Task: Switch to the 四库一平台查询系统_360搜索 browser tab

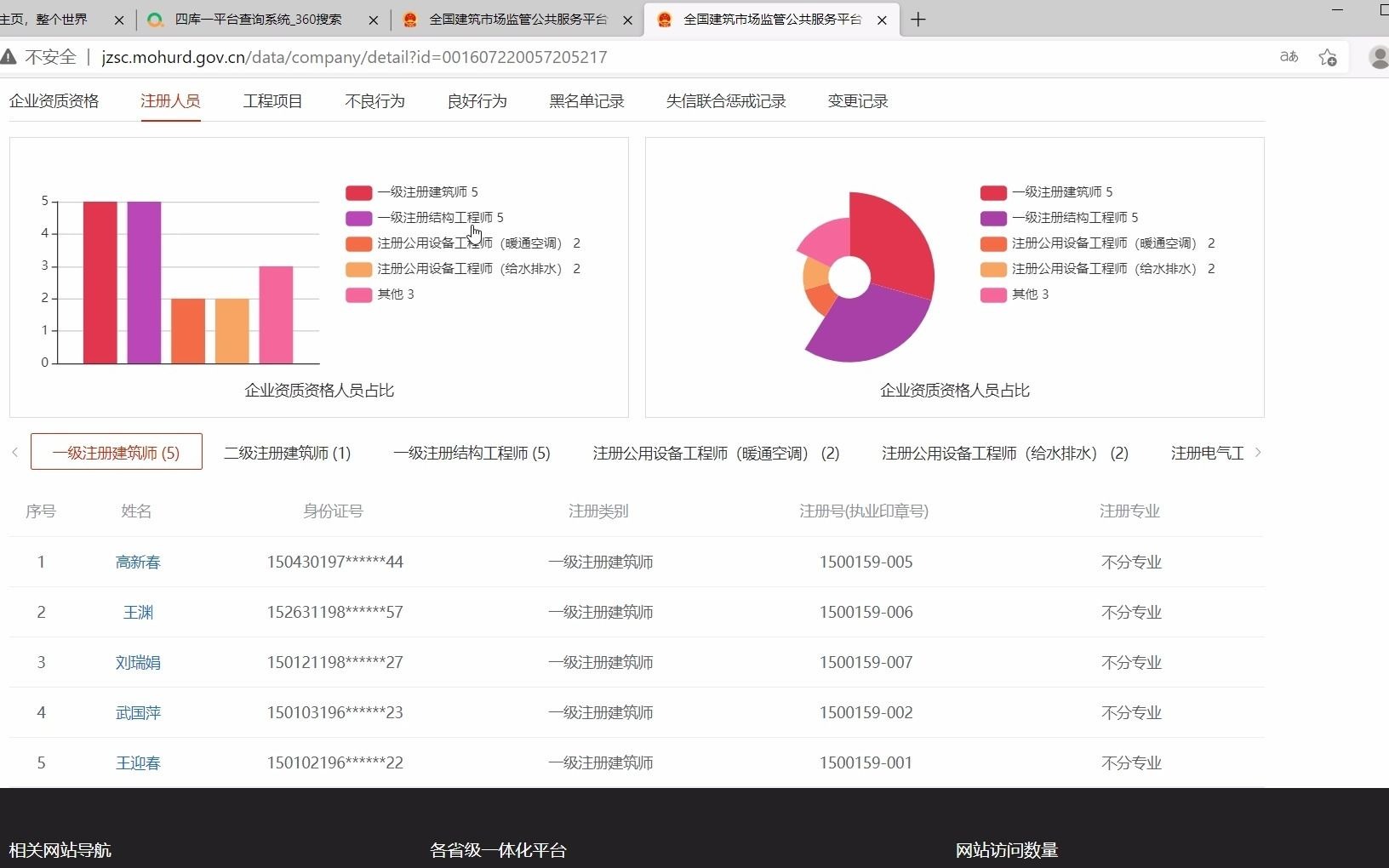Action: click(258, 20)
